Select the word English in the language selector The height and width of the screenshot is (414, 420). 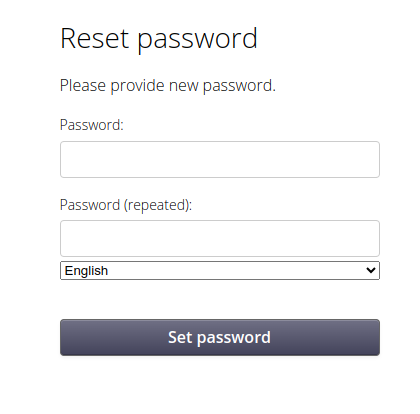pos(86,271)
